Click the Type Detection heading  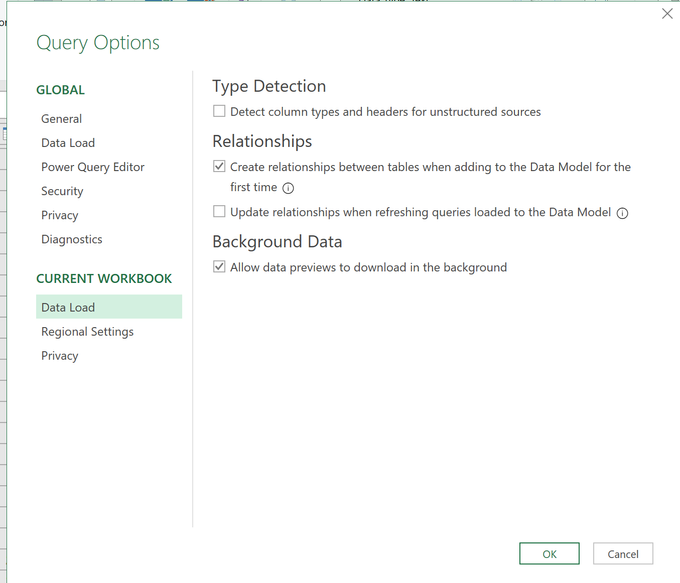[x=269, y=86]
